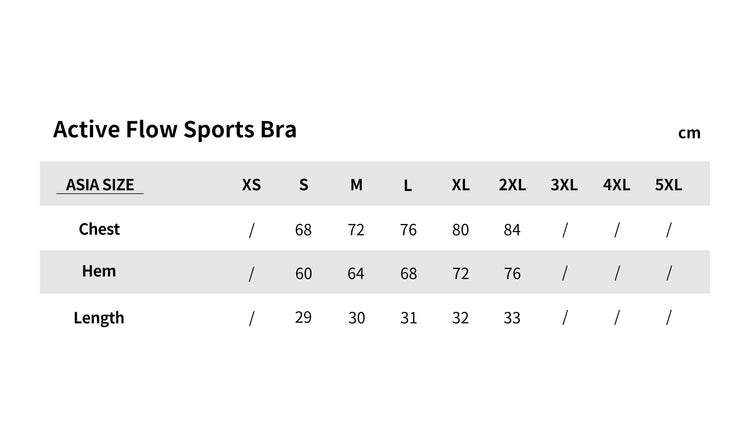The width and height of the screenshot is (750, 441).
Task: Click the Chest value 80 for XL
Action: pos(460,230)
